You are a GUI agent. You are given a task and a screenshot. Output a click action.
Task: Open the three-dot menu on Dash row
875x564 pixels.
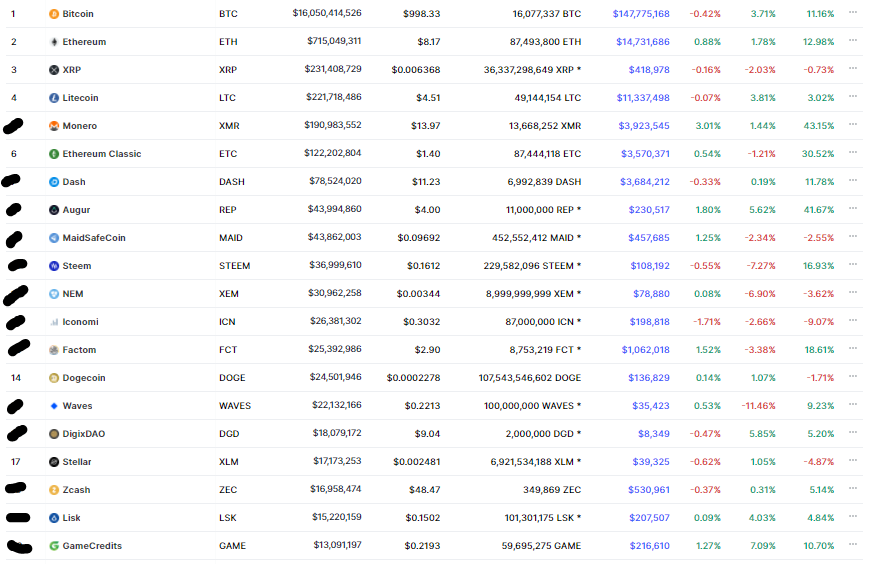853,180
